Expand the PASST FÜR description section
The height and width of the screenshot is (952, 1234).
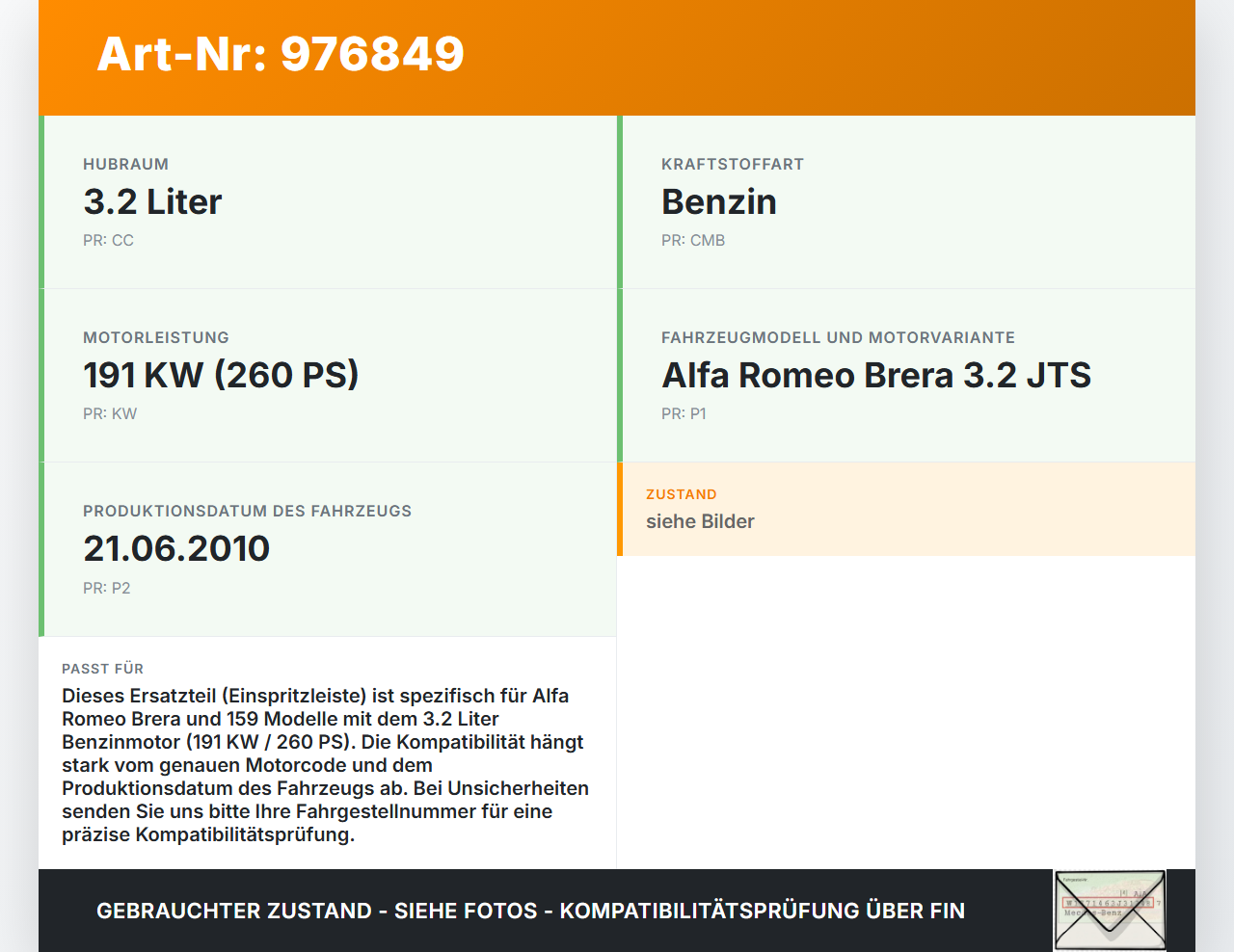pyautogui.click(x=328, y=752)
